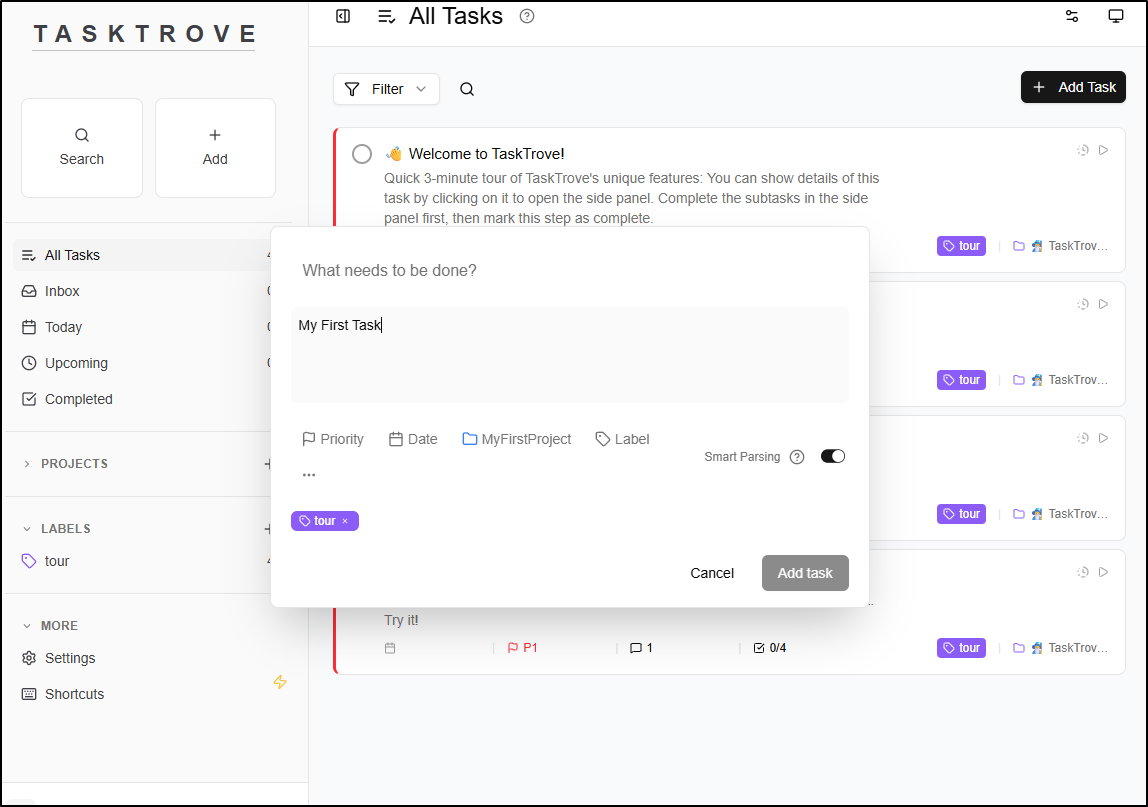This screenshot has height=807, width=1148.
Task: Toggle the sidebar panel icon
Action: pyautogui.click(x=343, y=16)
